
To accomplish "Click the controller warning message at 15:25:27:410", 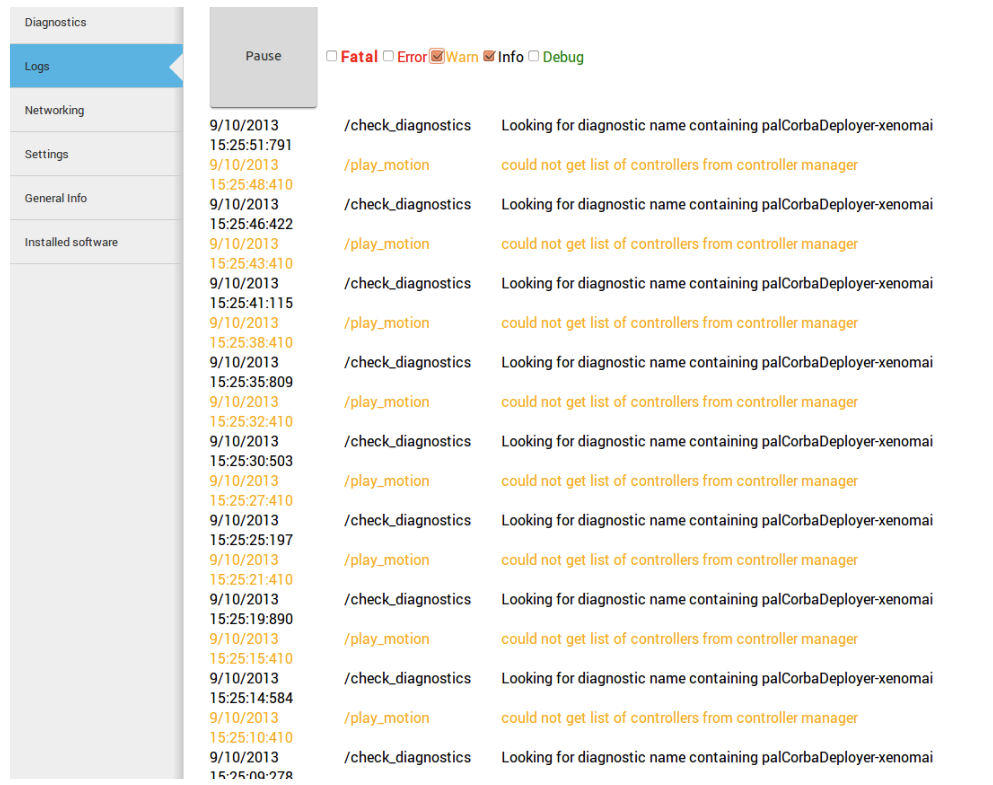I will (680, 480).
